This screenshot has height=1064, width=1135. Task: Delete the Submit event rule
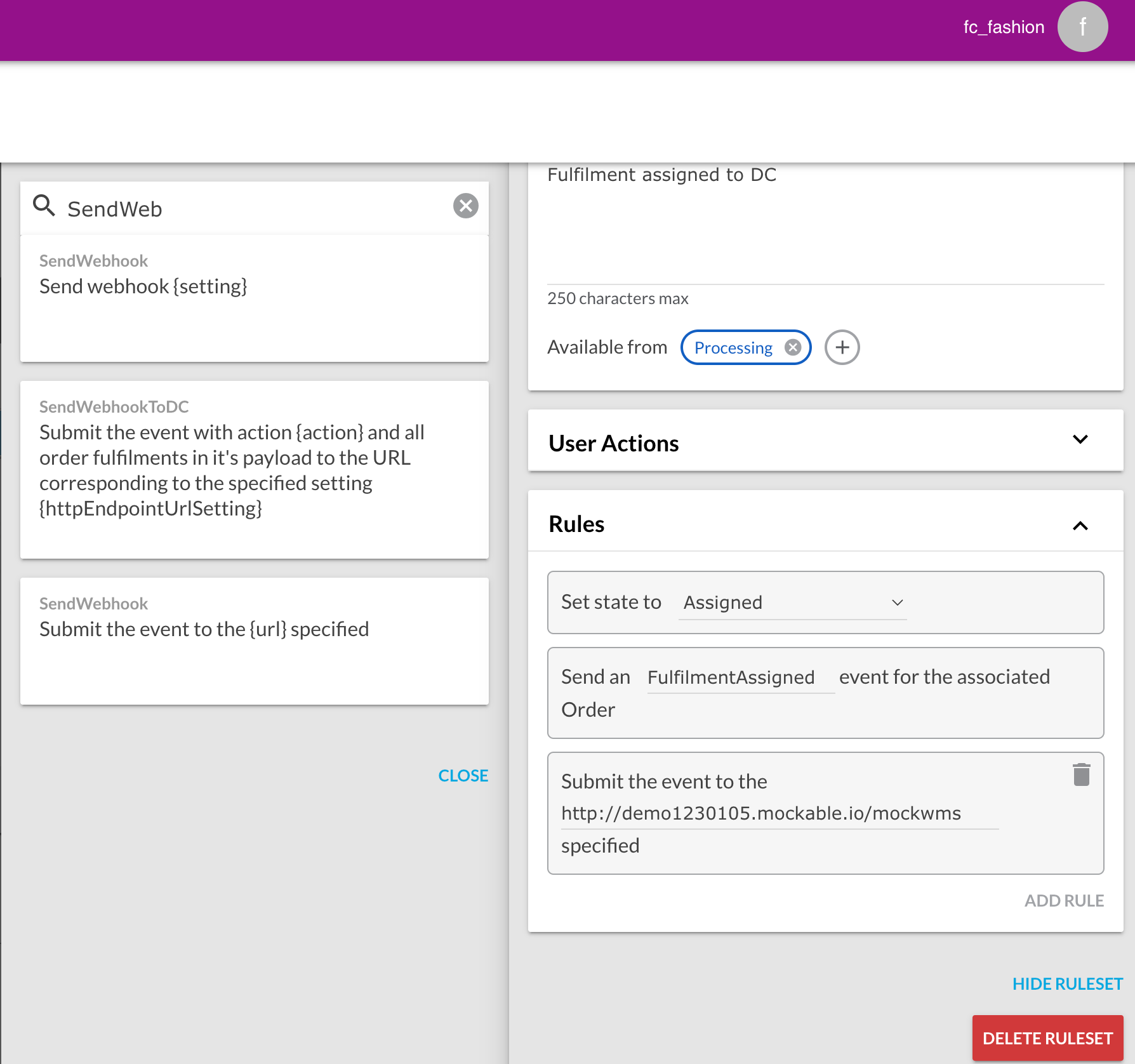tap(1081, 775)
